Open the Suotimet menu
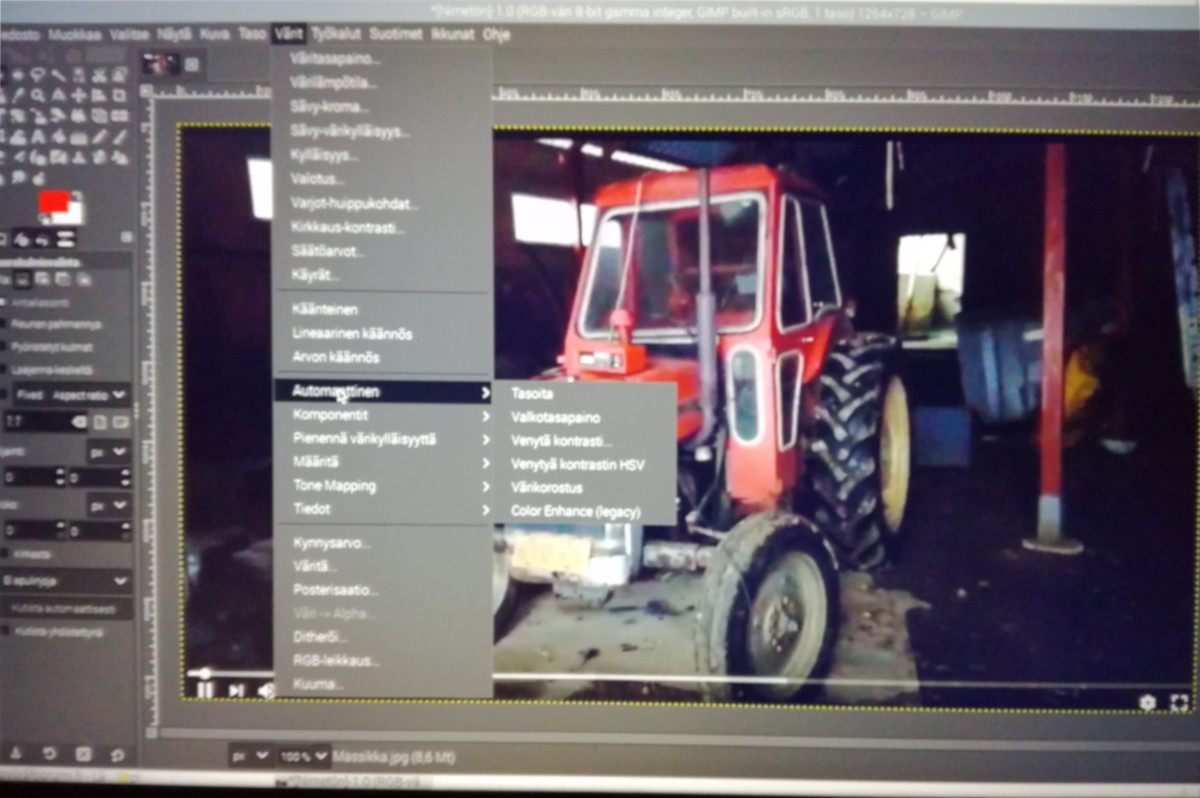Image resolution: width=1200 pixels, height=798 pixels. (394, 34)
